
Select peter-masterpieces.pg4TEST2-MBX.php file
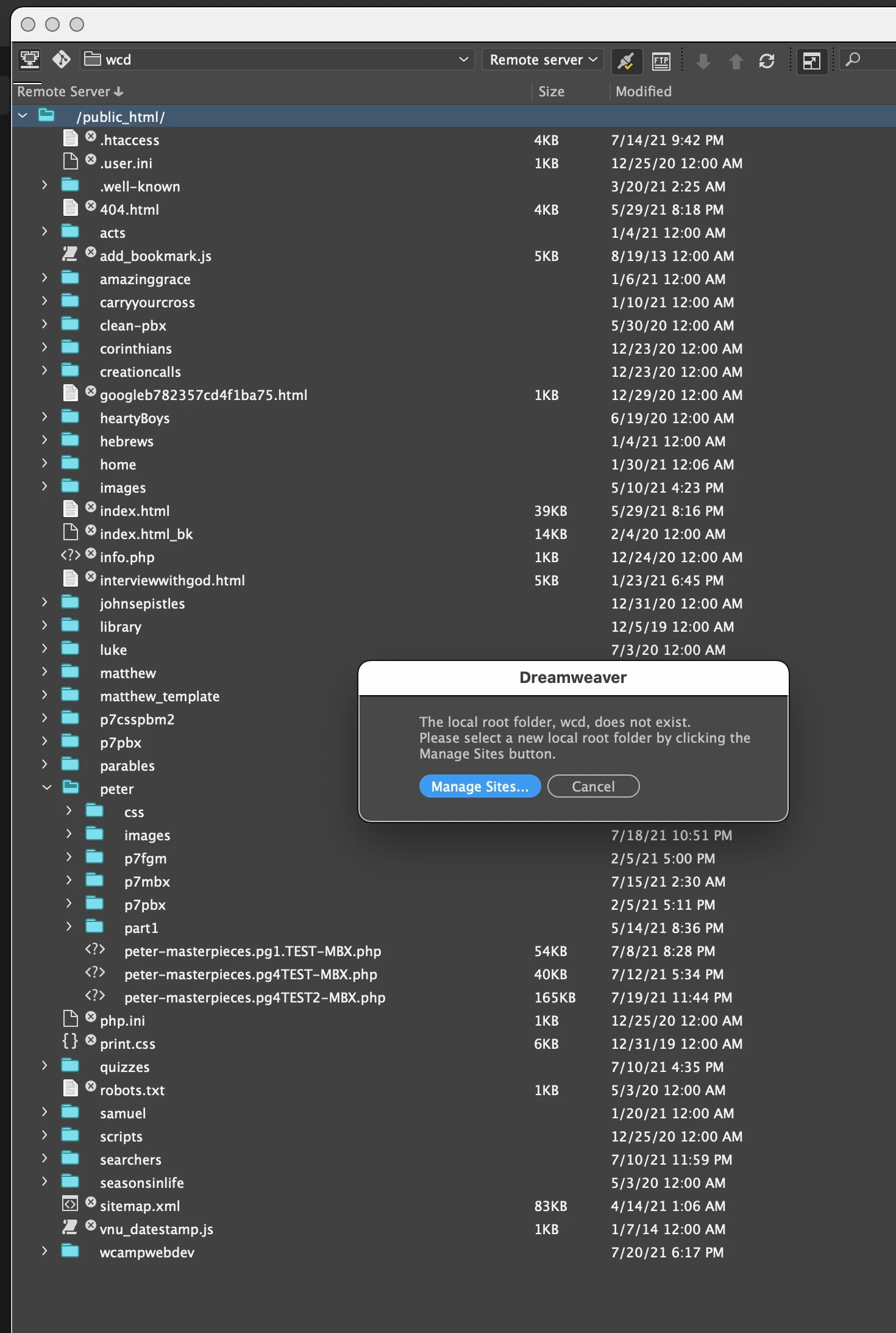pyautogui.click(x=453, y=998)
